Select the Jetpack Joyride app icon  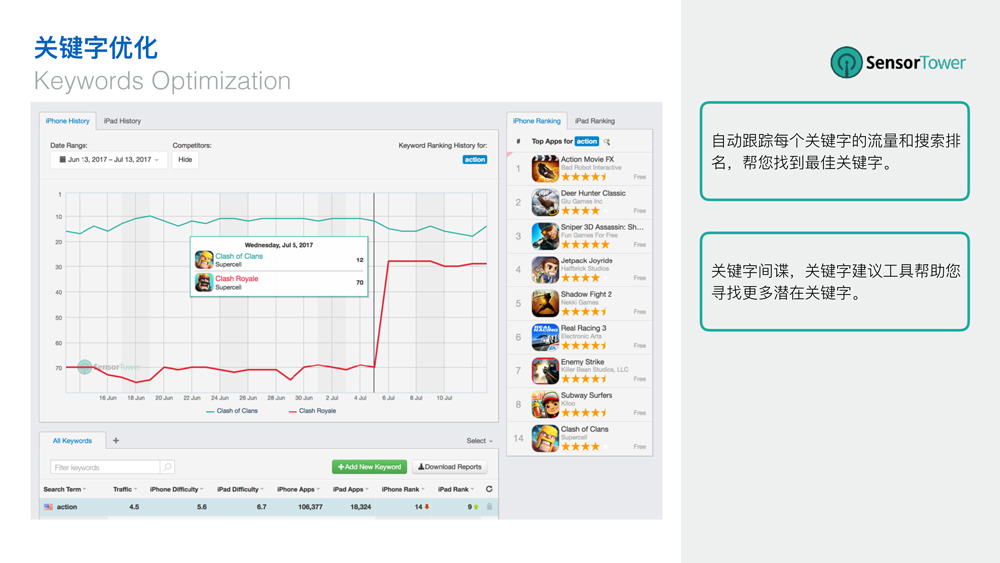545,269
